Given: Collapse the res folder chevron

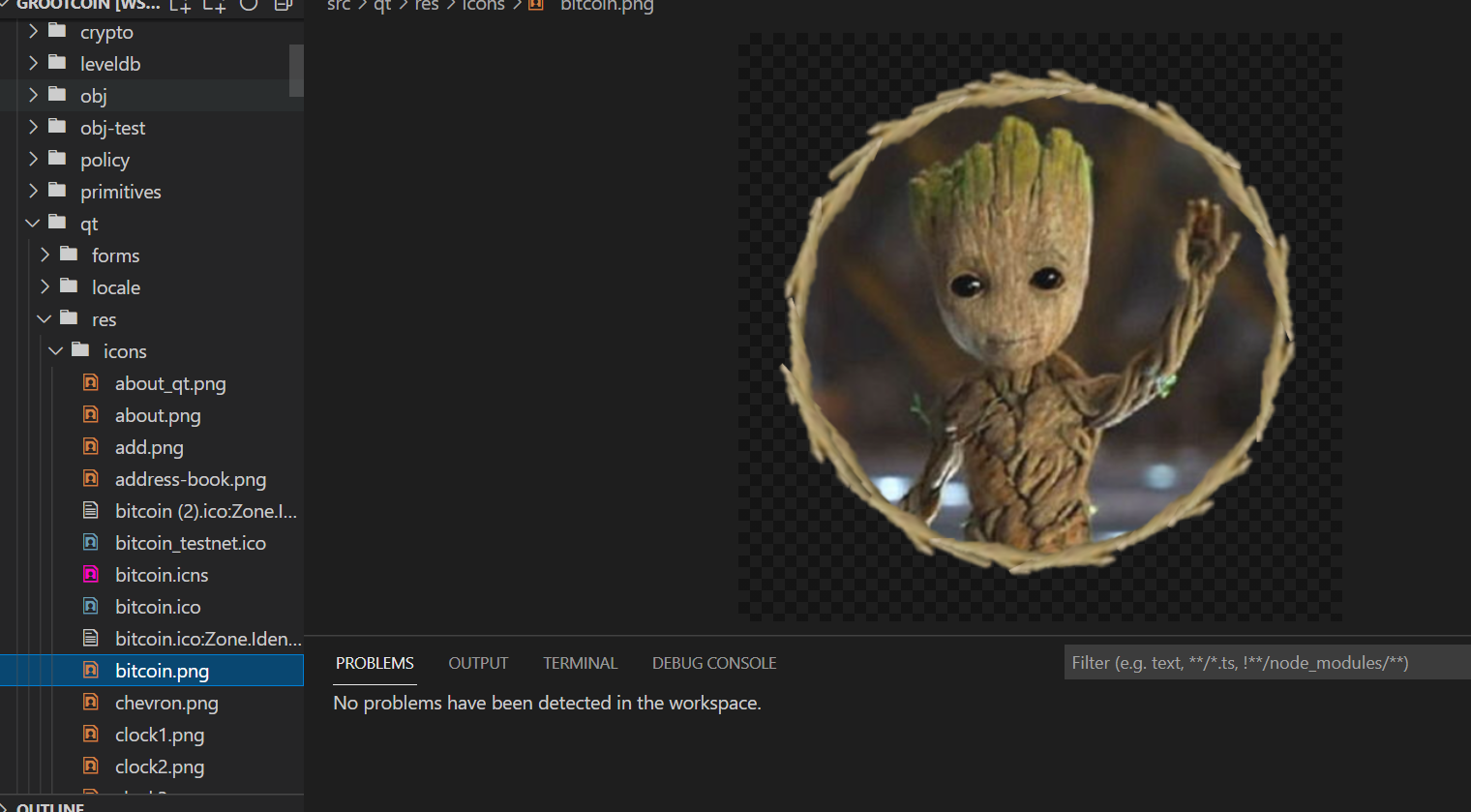Looking at the screenshot, I should [x=45, y=318].
